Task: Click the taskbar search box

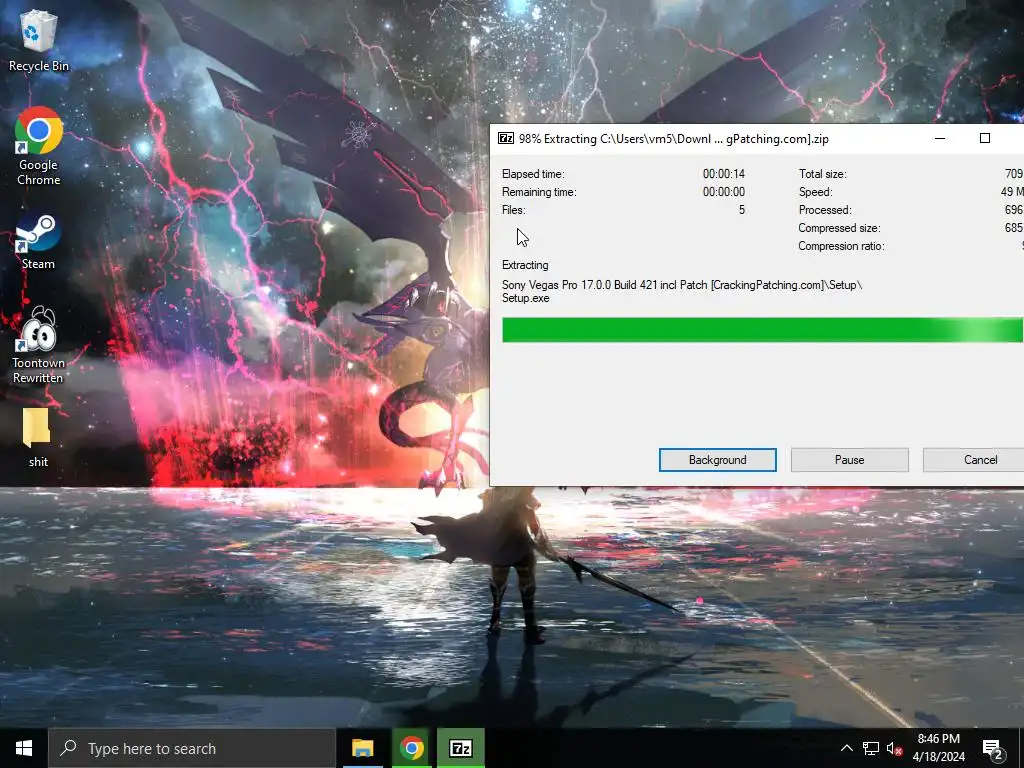Action: click(192, 748)
